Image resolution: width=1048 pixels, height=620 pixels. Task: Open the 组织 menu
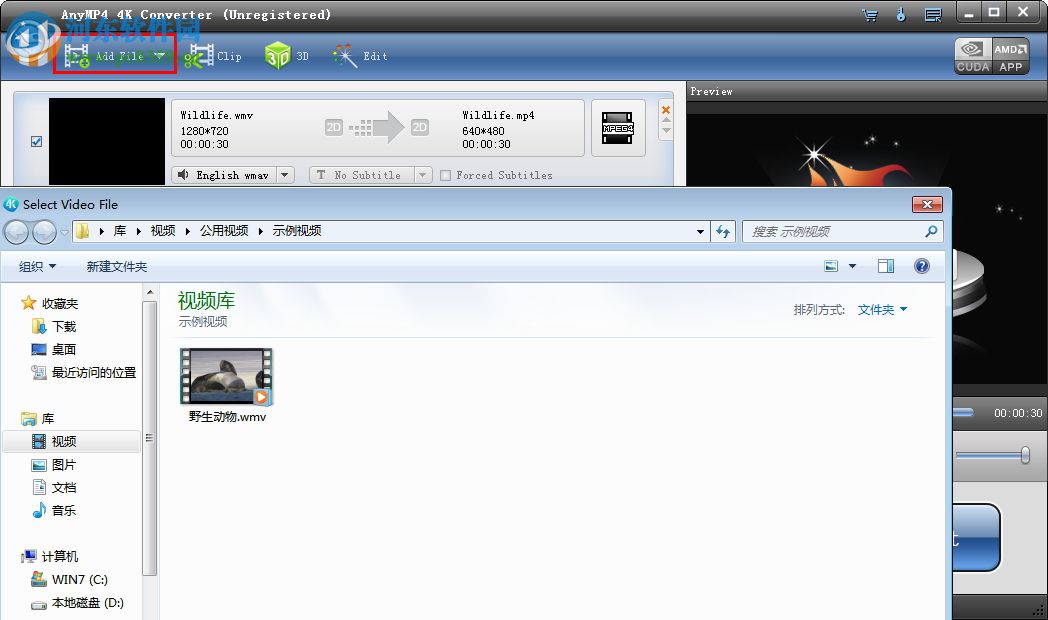pos(36,266)
